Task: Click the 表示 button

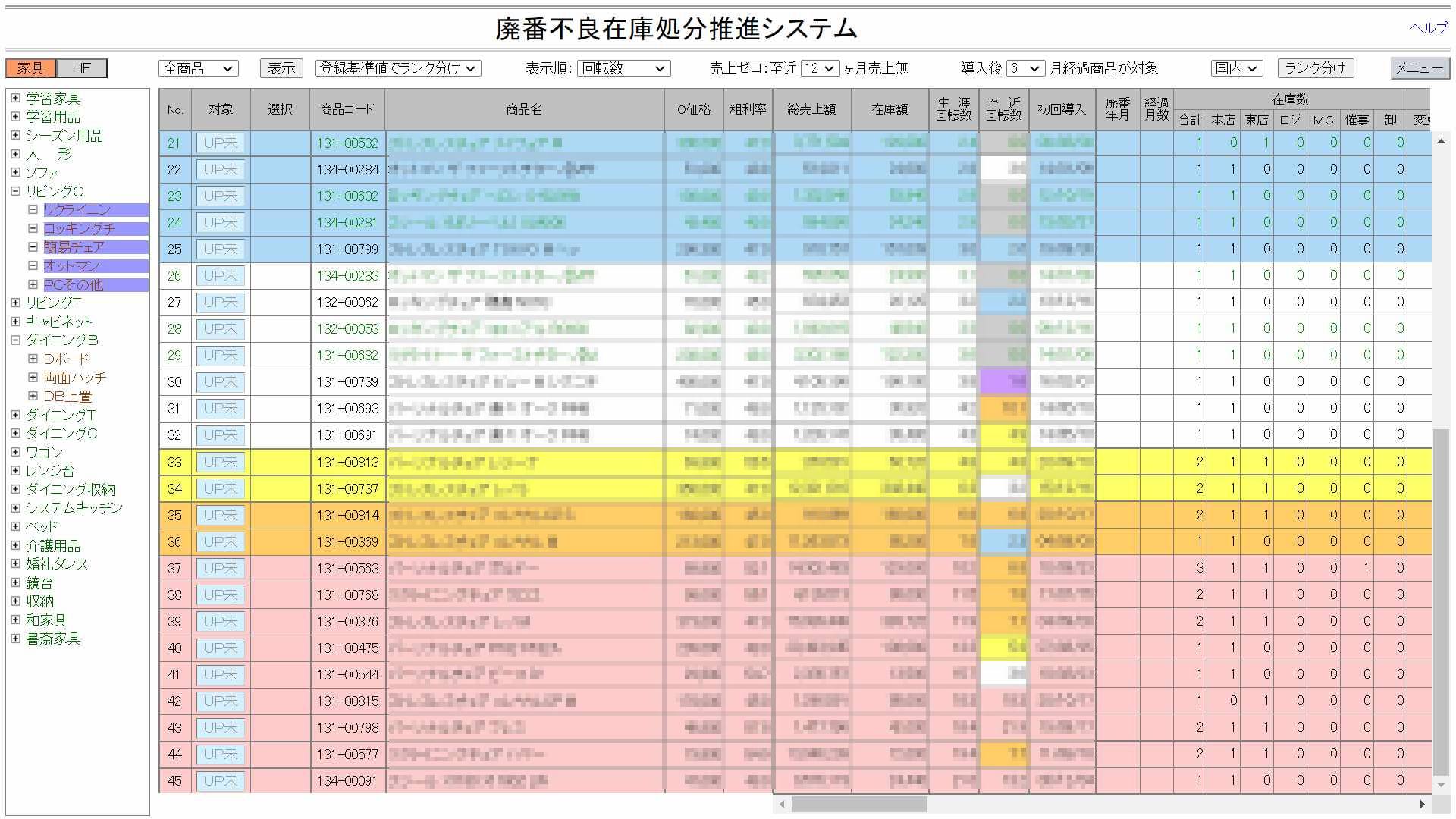Action: click(281, 68)
